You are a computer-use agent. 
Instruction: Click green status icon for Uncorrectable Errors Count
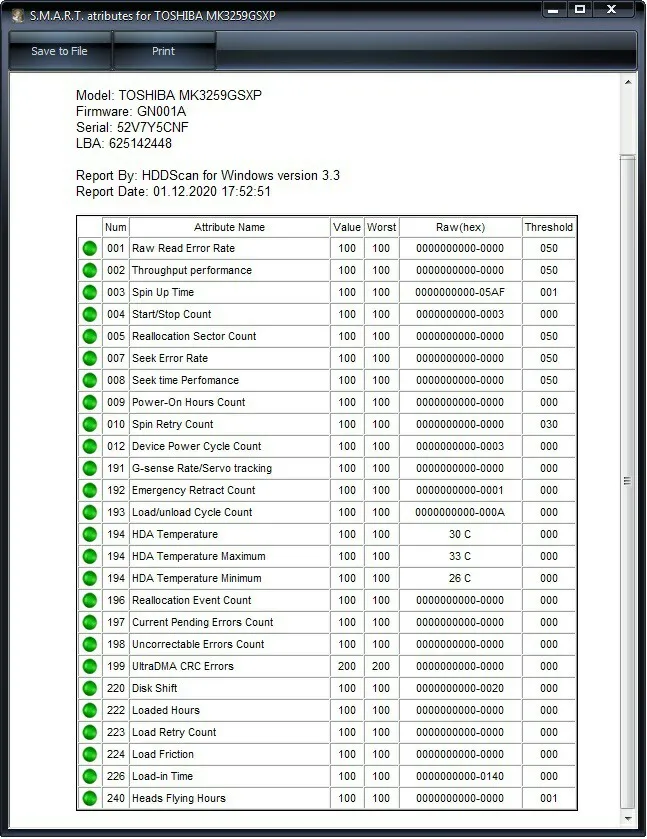pos(90,644)
